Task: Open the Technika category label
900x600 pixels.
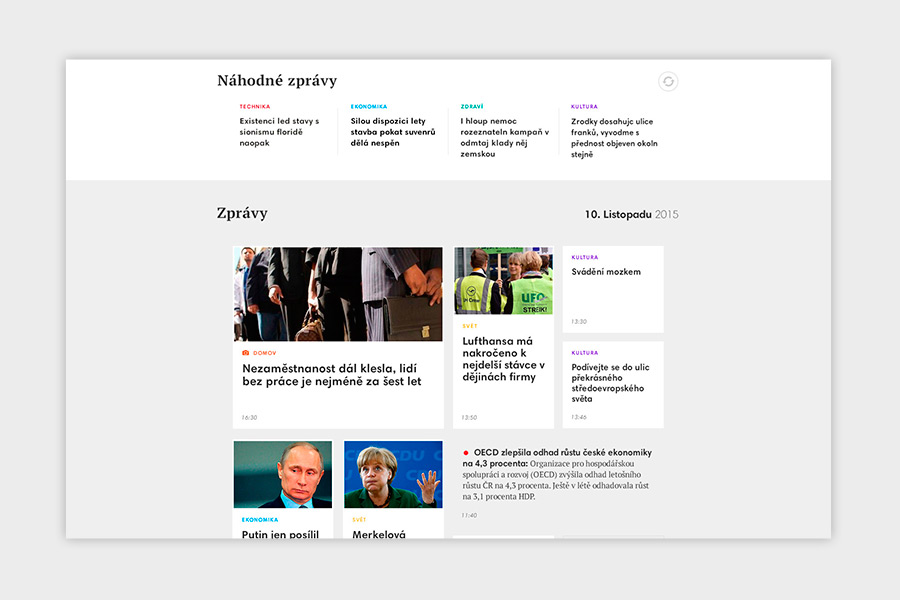Action: [254, 106]
